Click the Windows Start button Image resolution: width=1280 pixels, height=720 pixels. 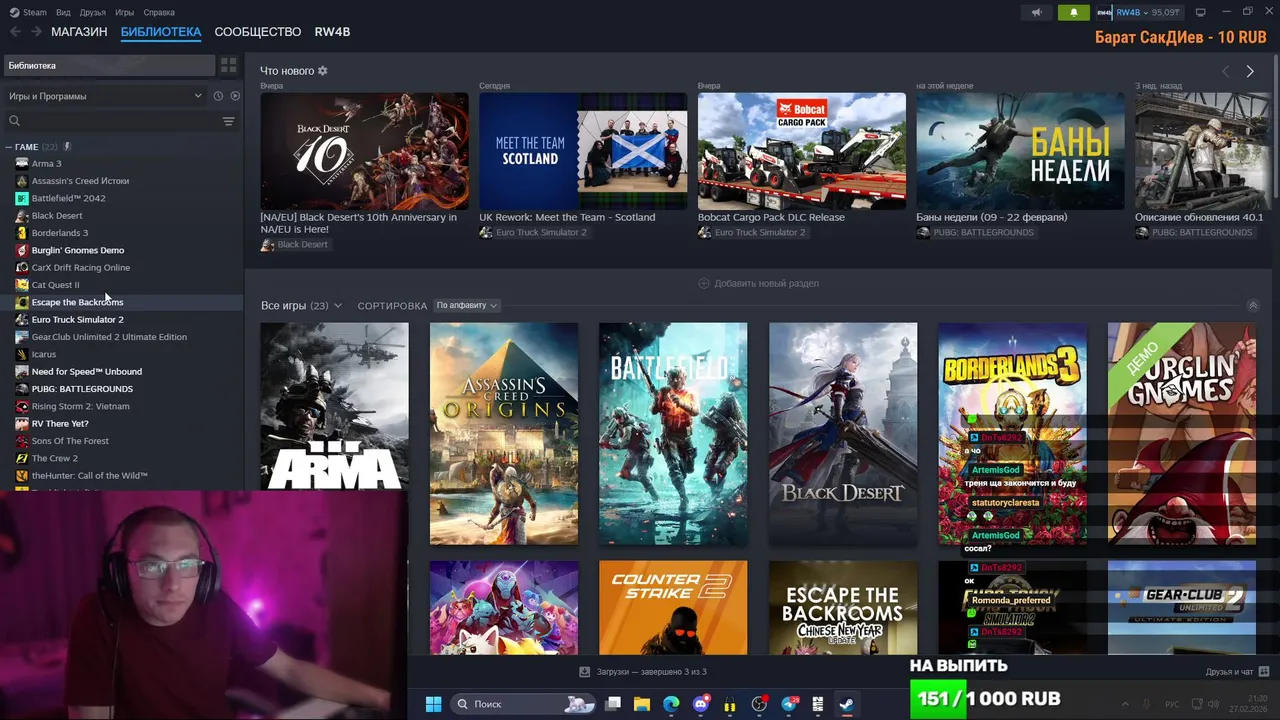pos(433,704)
